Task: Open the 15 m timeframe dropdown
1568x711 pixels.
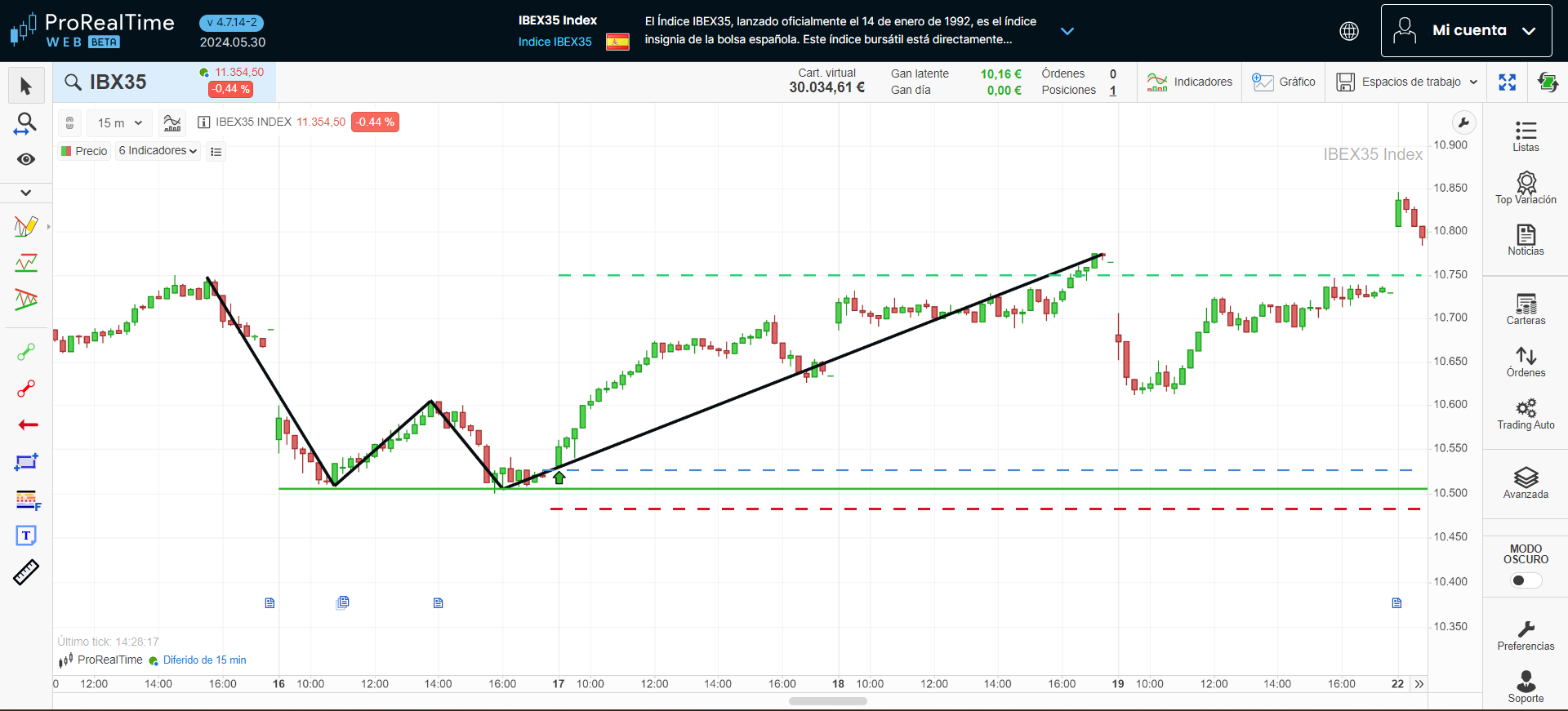Action: point(119,122)
